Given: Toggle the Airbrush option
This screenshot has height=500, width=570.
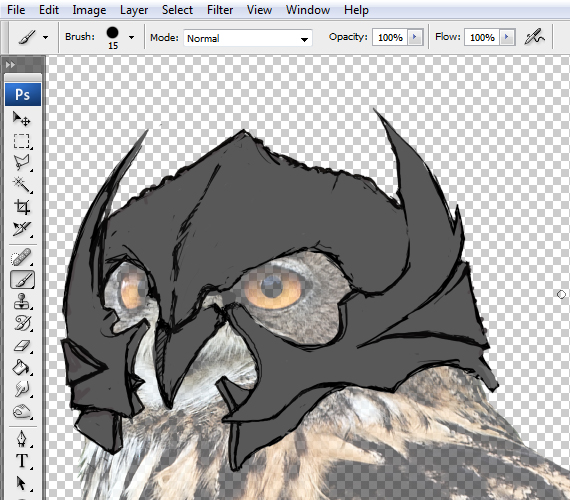Looking at the screenshot, I should coord(534,37).
